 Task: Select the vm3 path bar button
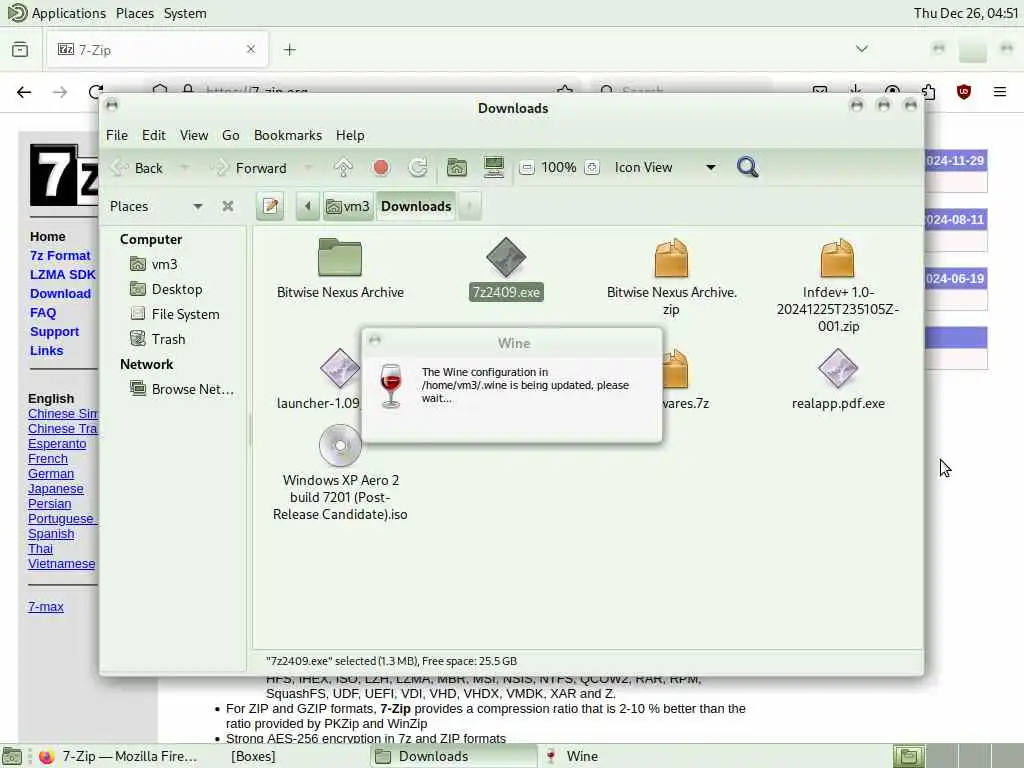[348, 206]
